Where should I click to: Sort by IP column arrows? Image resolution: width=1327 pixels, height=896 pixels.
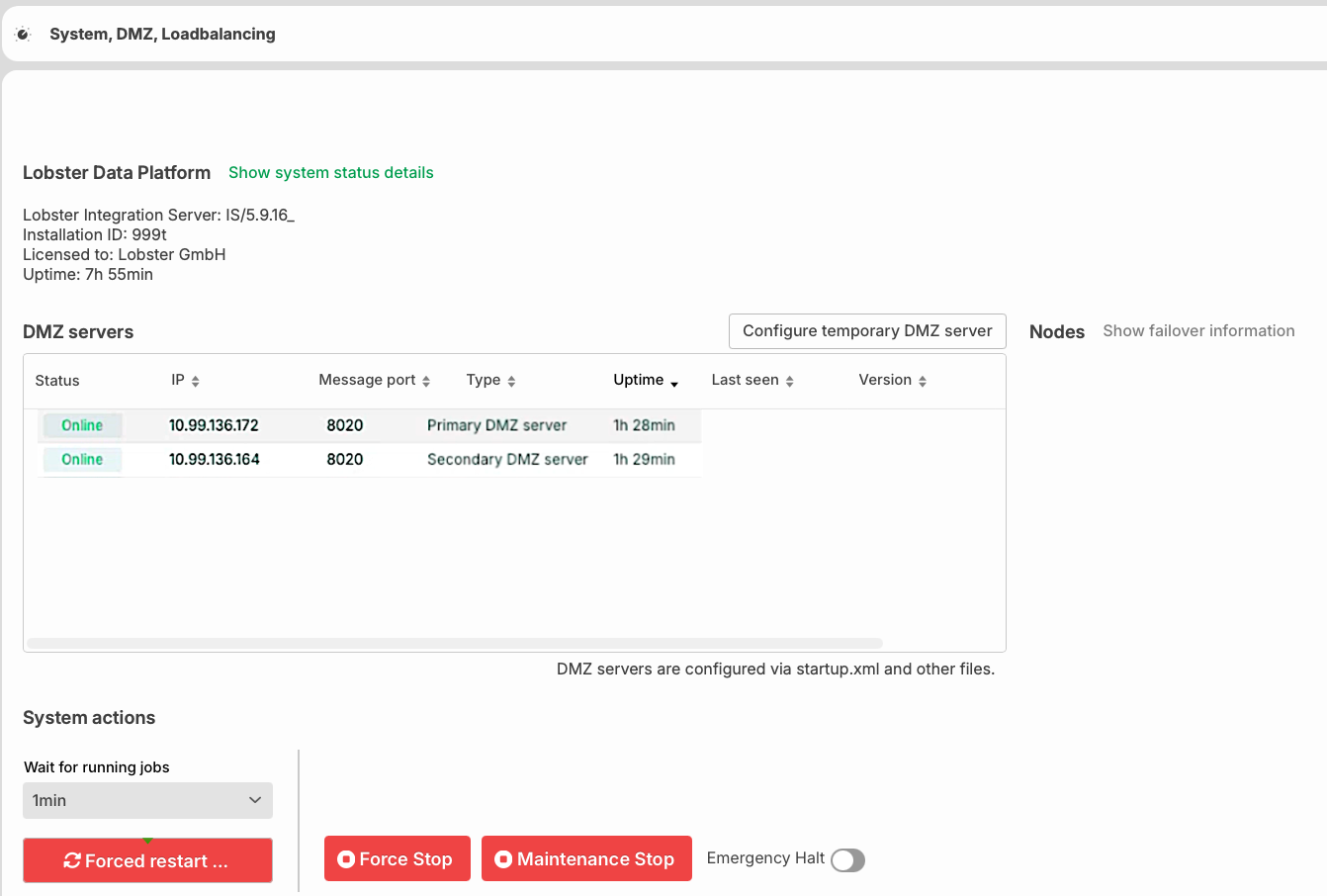pyautogui.click(x=196, y=381)
